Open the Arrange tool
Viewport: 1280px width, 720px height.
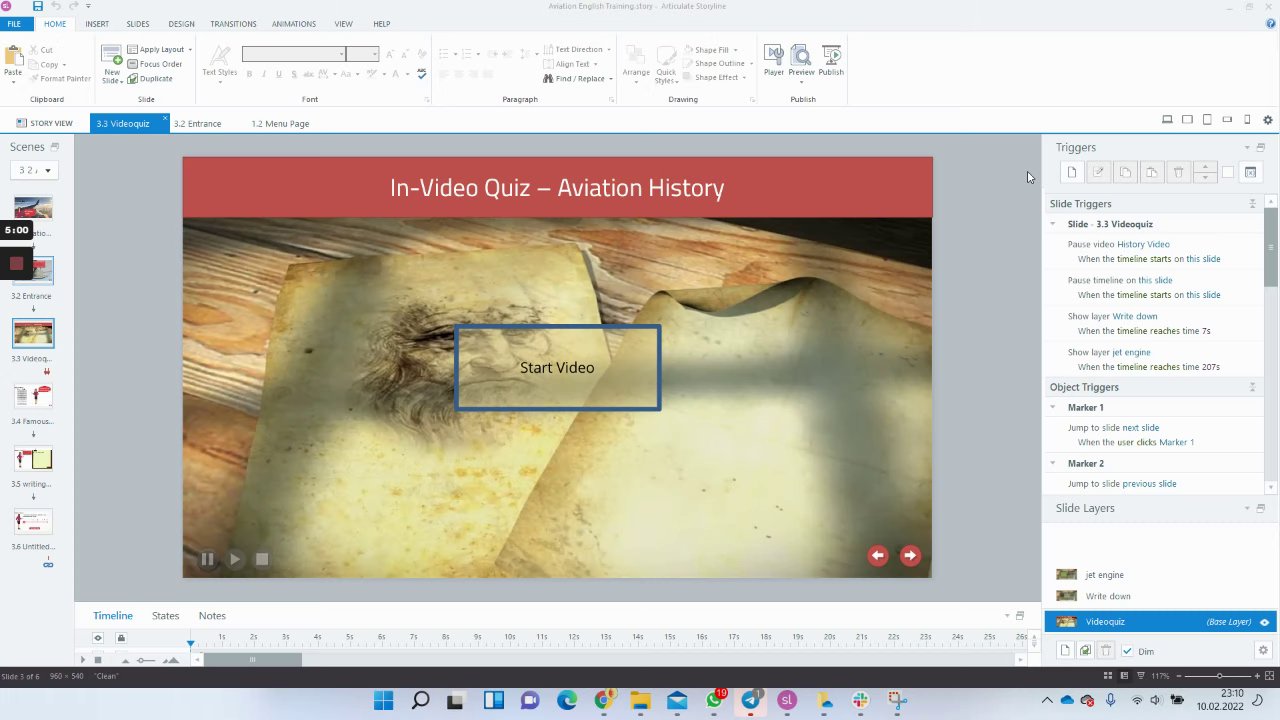point(636,63)
